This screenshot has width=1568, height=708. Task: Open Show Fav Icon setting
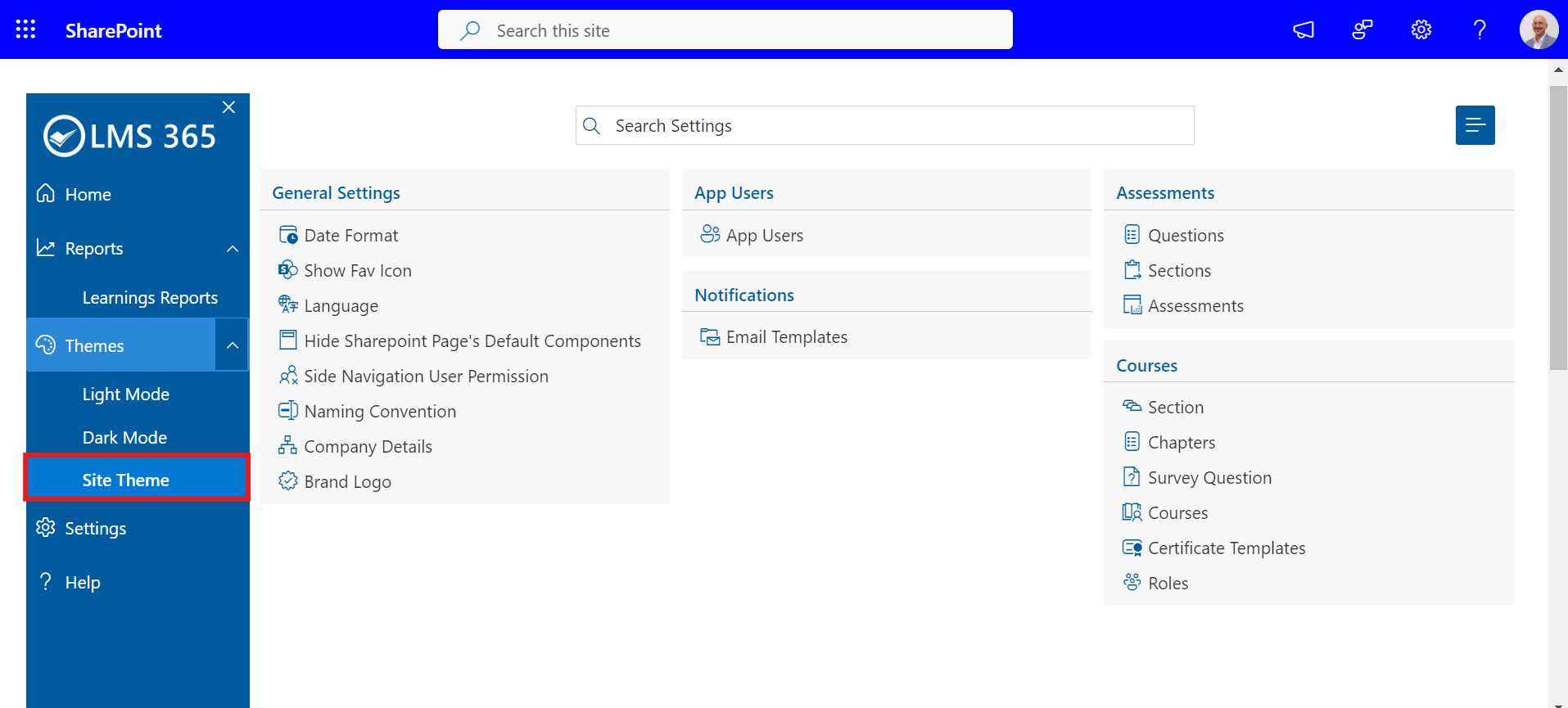[358, 271]
